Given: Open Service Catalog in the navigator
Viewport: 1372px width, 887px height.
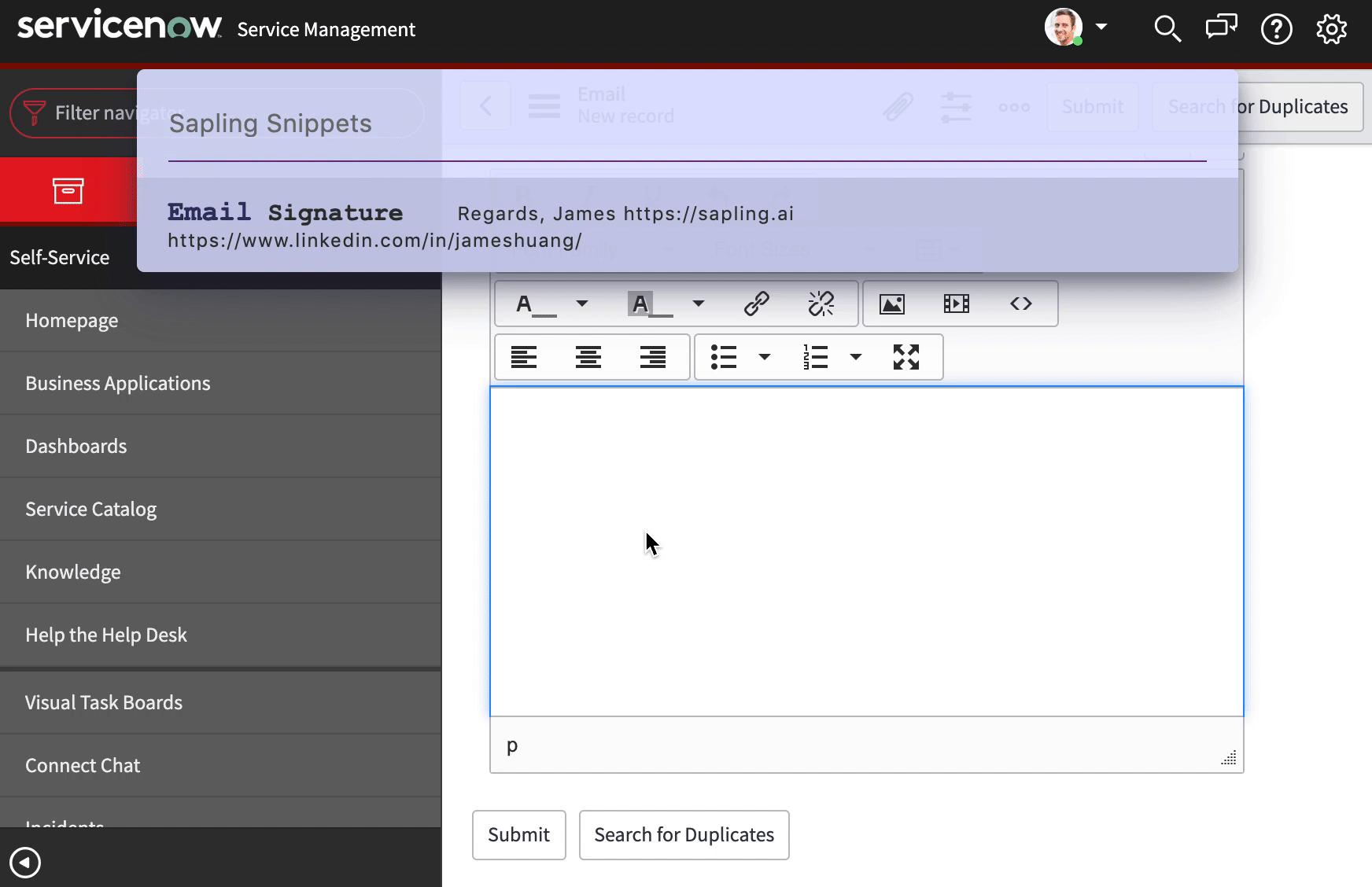Looking at the screenshot, I should 220,509.
